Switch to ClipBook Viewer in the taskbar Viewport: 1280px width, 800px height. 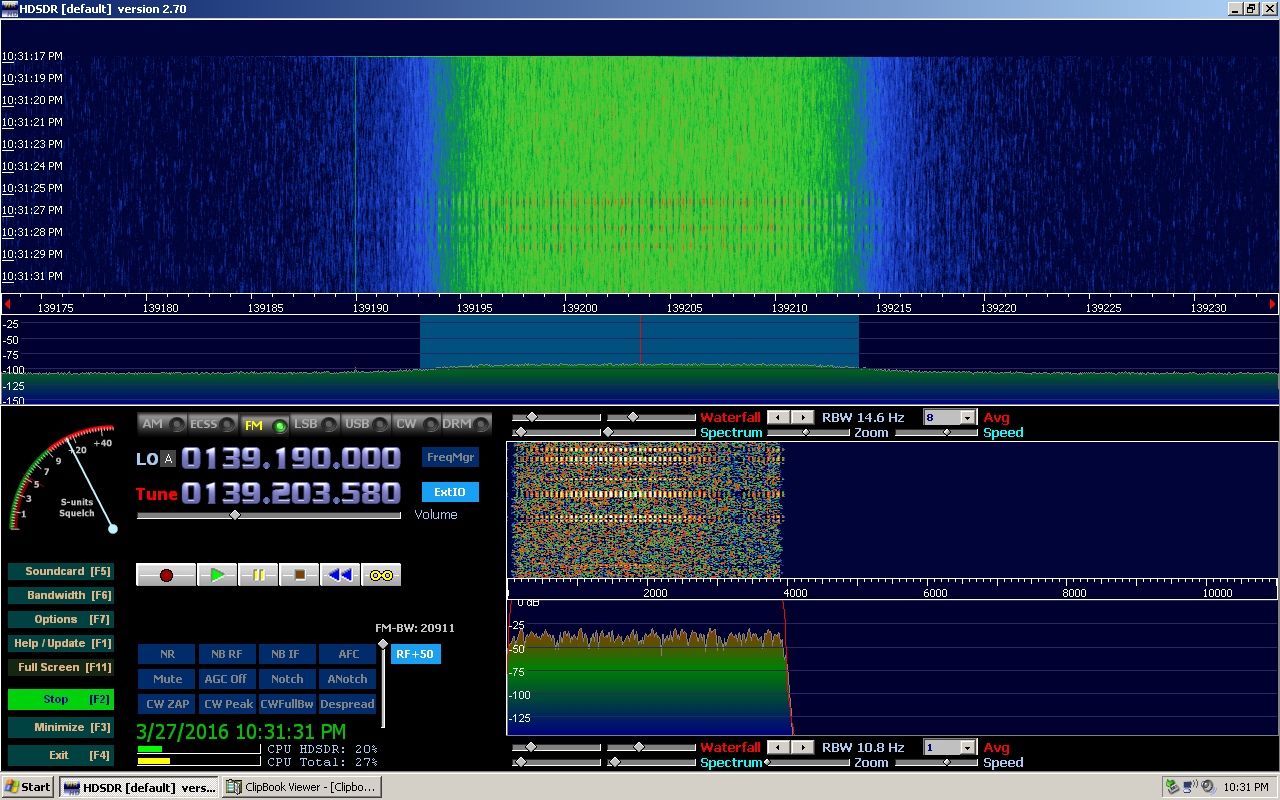(301, 787)
